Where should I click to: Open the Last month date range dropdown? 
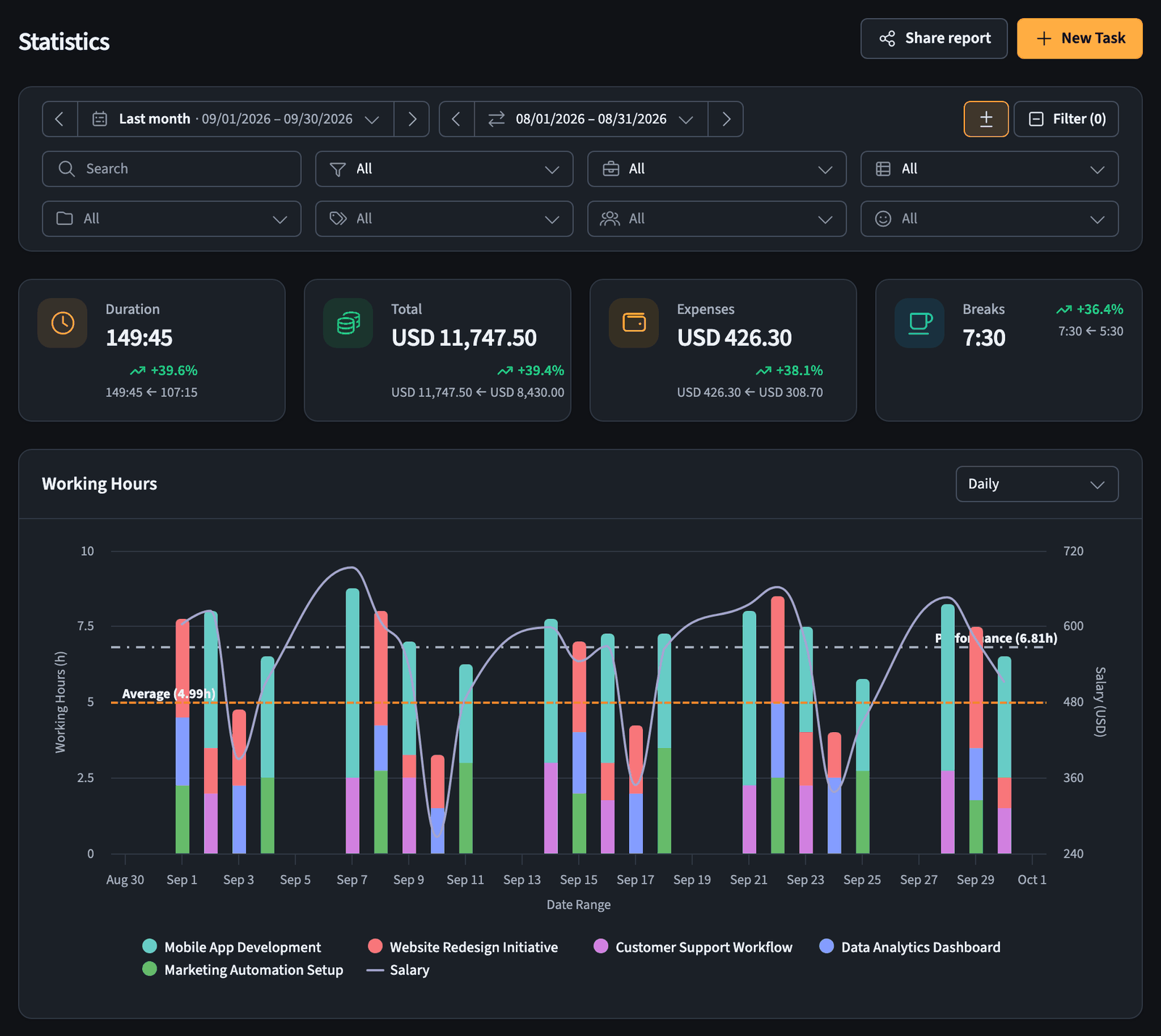236,119
